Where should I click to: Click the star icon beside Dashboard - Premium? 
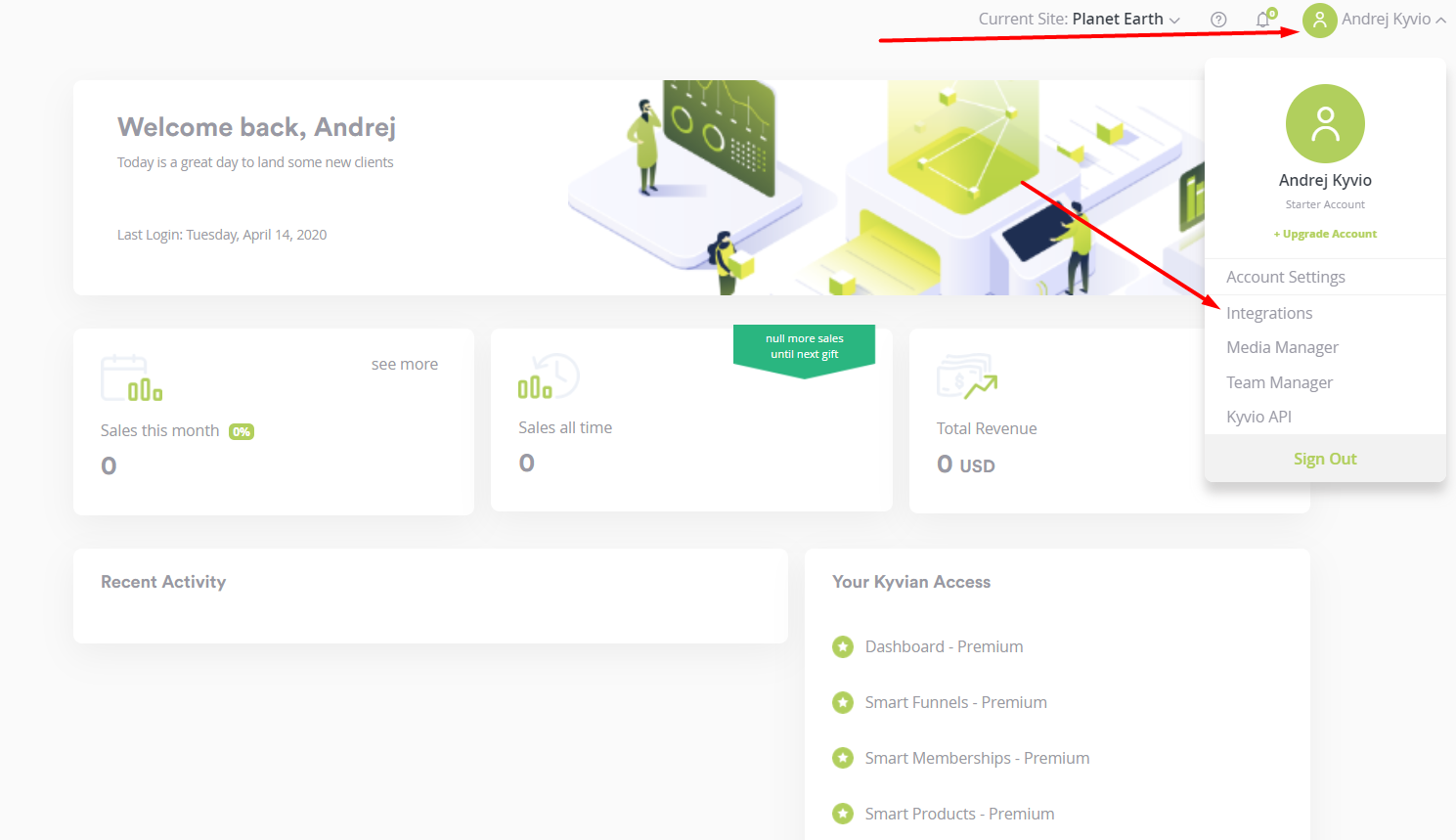843,646
